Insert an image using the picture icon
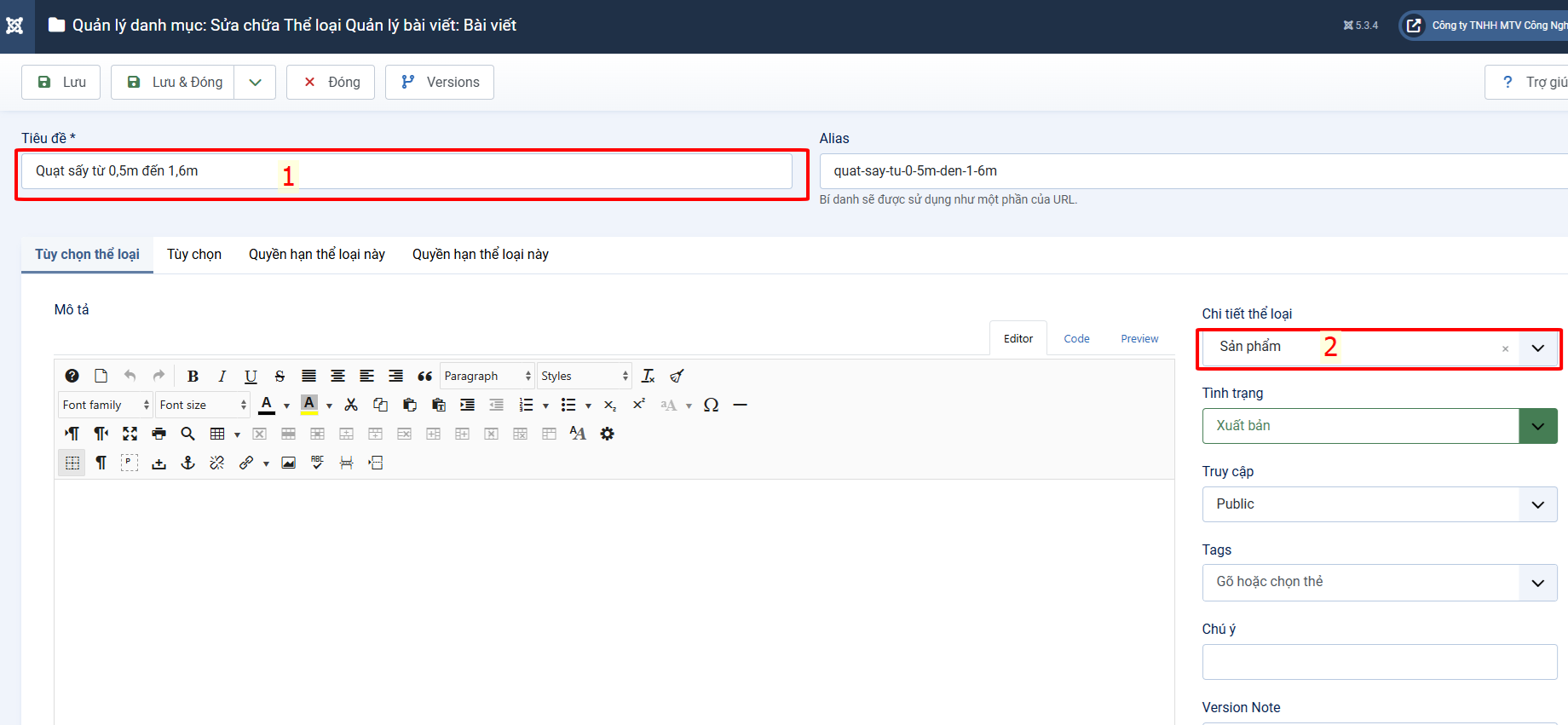 289,463
